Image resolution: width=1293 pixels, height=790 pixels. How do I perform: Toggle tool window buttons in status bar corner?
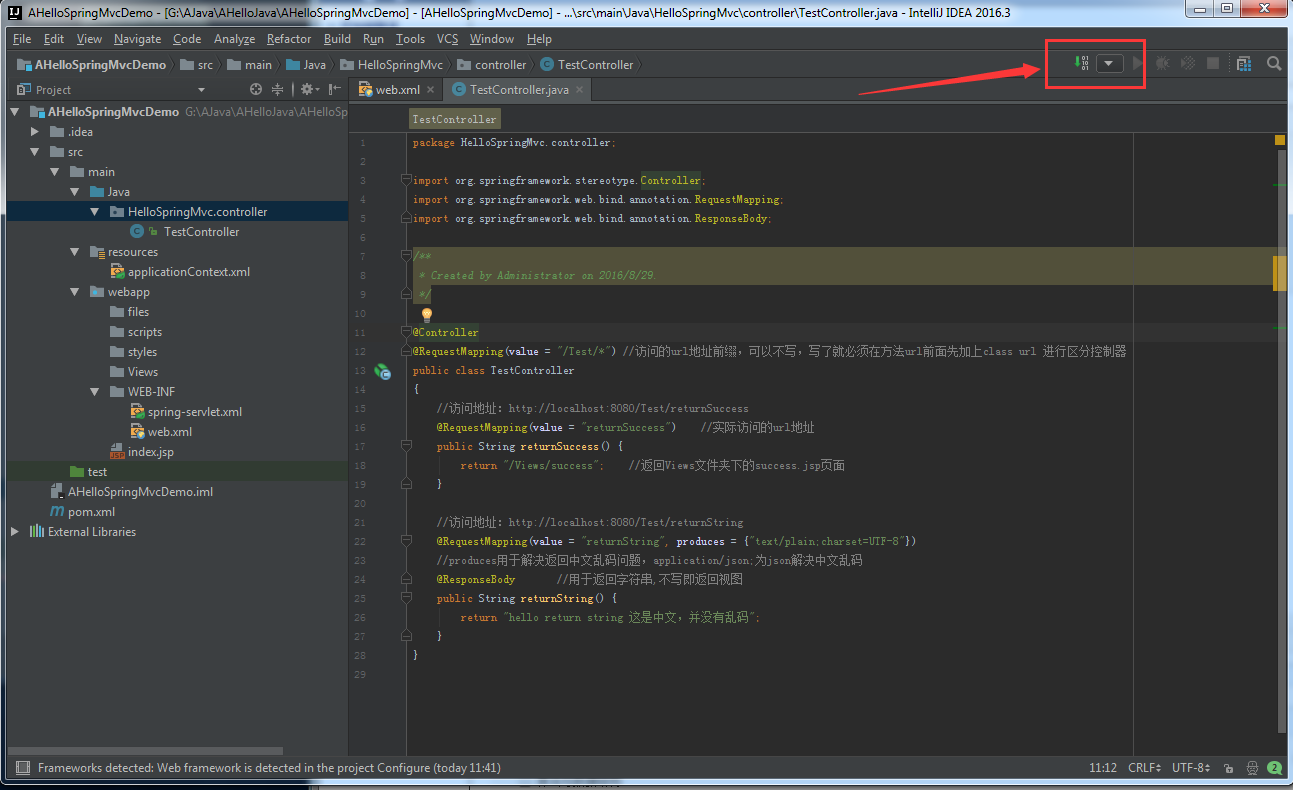tap(21, 768)
